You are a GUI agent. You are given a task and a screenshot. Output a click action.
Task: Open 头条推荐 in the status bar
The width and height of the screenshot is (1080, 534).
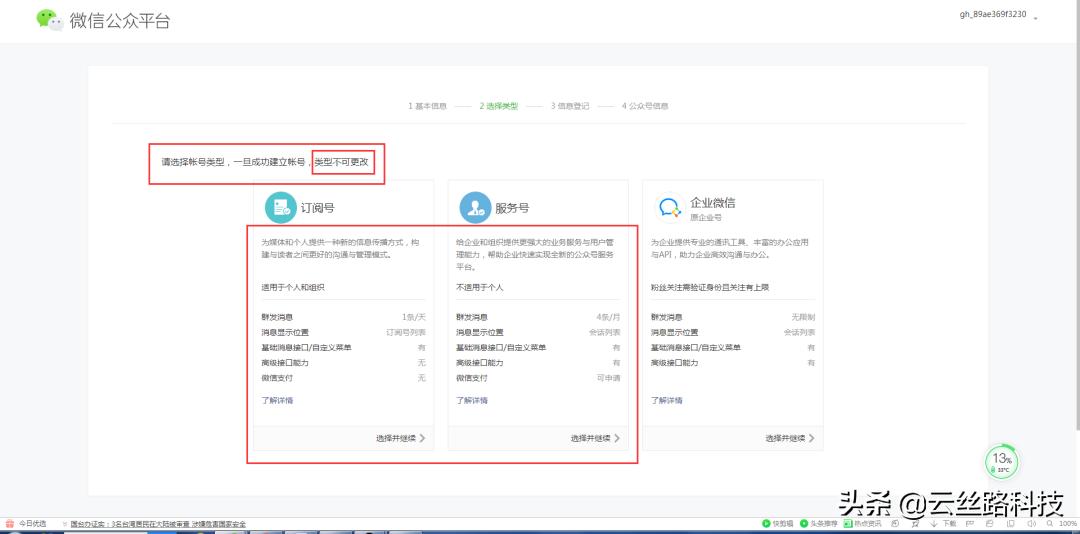[x=819, y=524]
